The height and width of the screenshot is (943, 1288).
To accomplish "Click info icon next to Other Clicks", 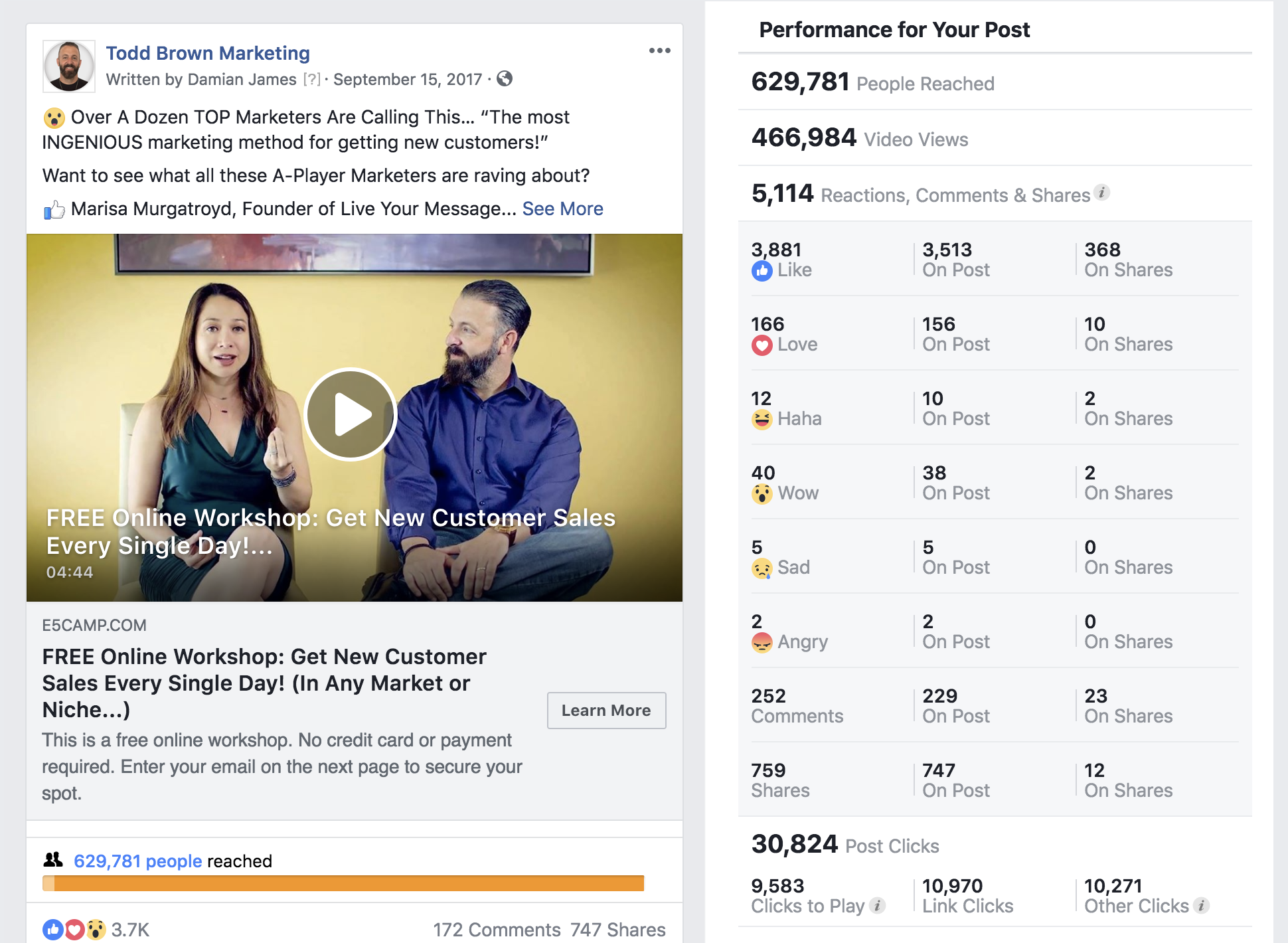I will click(x=1202, y=905).
